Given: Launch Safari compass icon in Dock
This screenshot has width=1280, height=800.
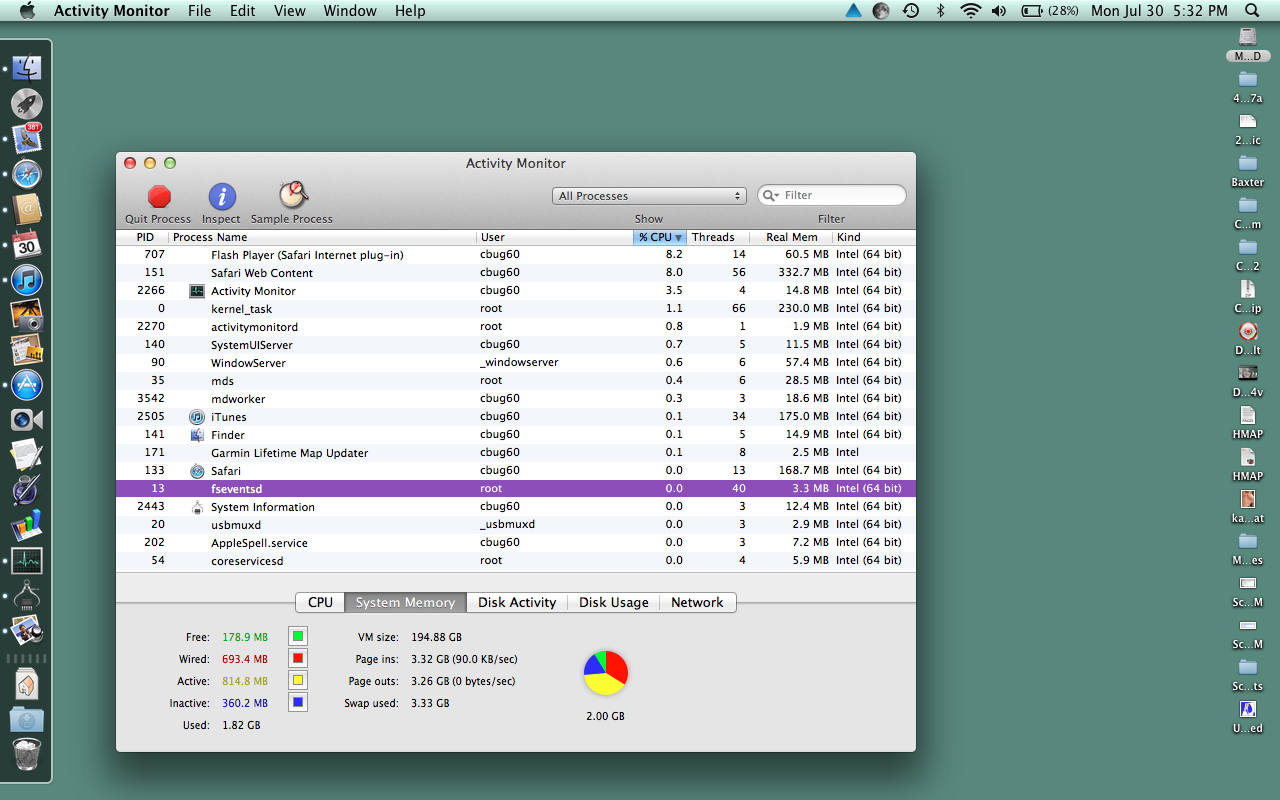Looking at the screenshot, I should point(27,174).
